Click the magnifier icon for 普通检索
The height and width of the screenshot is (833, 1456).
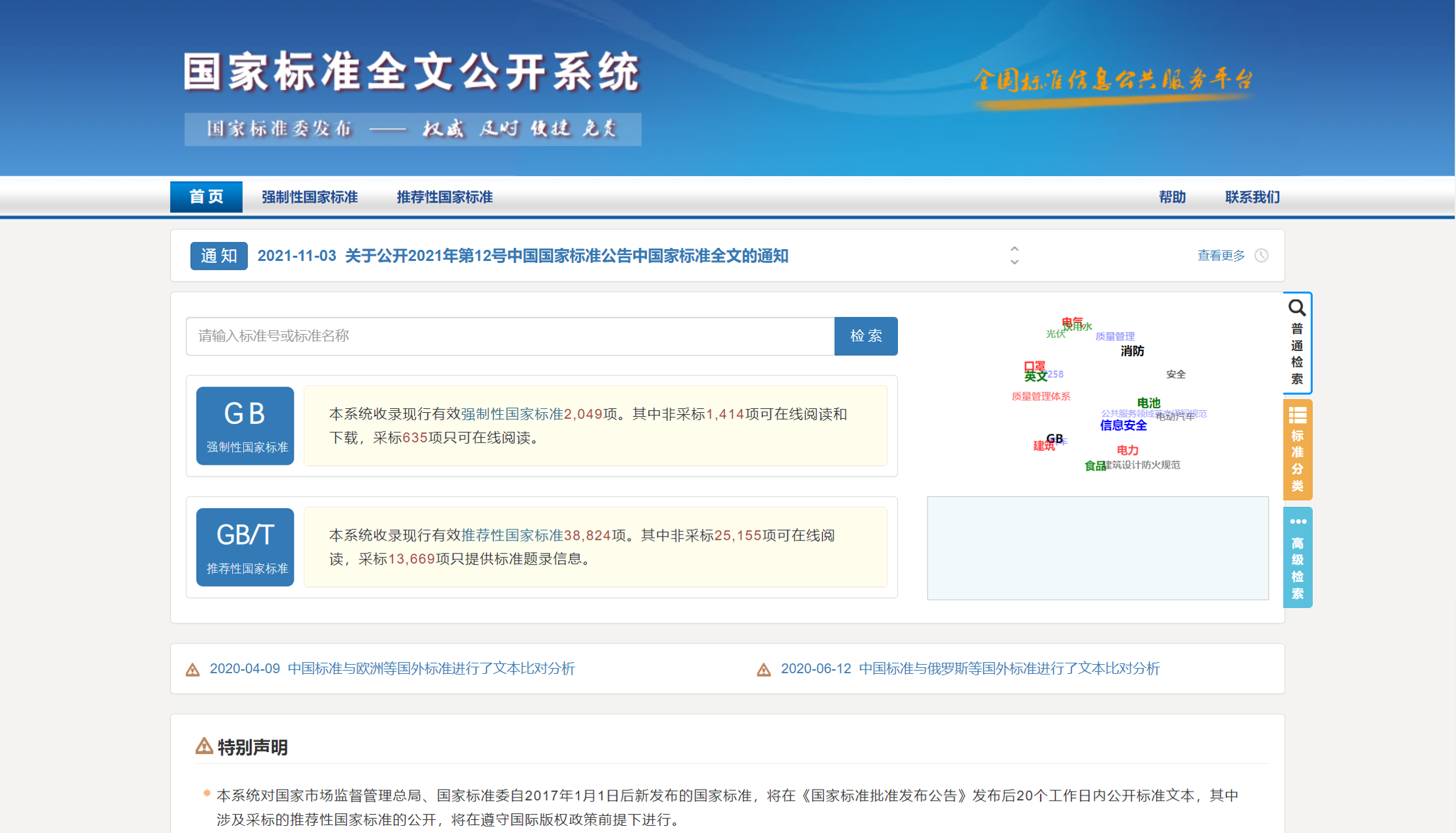coord(1296,308)
